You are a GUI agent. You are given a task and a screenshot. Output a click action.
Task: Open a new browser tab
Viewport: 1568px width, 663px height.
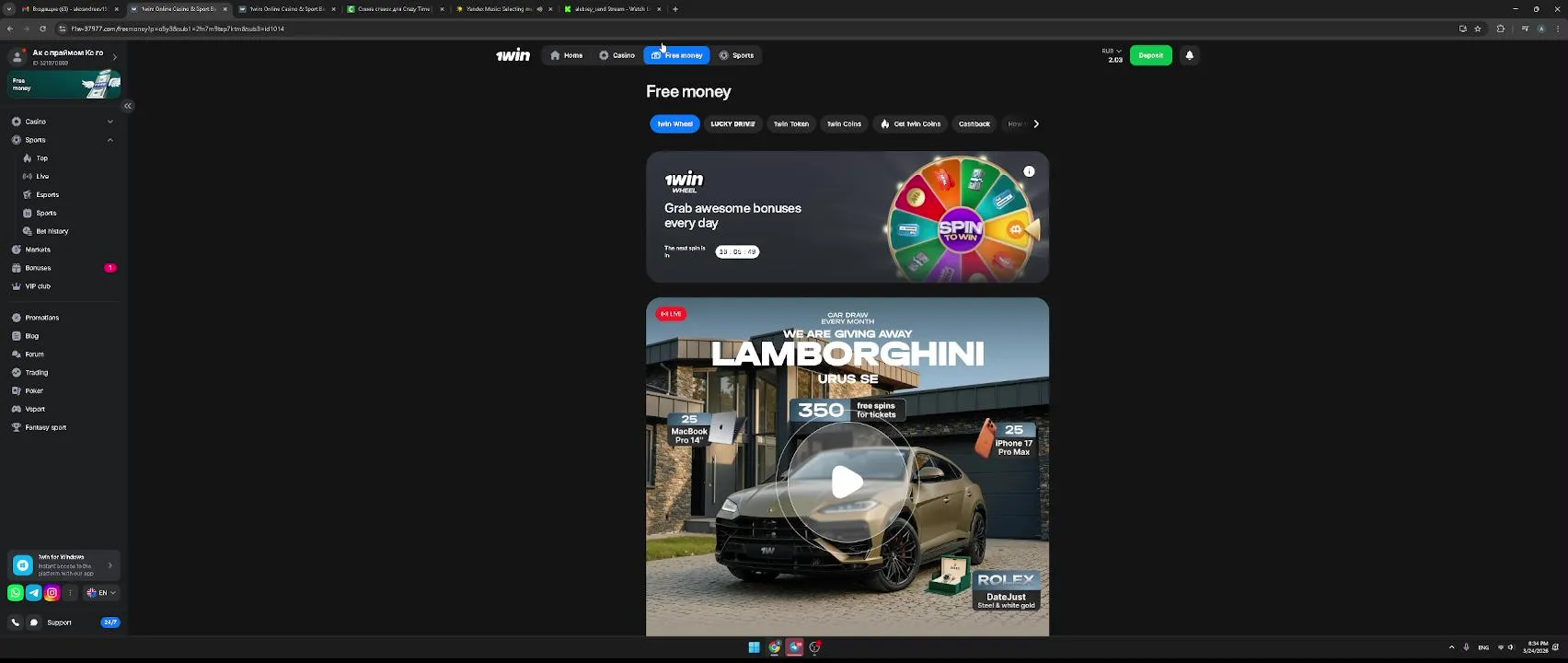click(675, 9)
